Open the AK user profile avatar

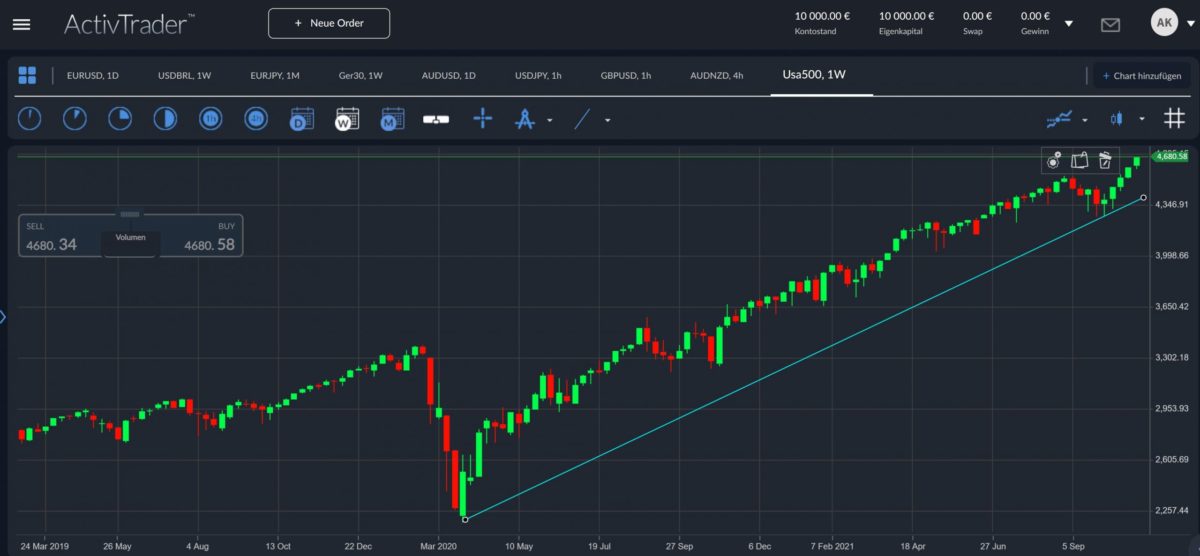(1164, 22)
